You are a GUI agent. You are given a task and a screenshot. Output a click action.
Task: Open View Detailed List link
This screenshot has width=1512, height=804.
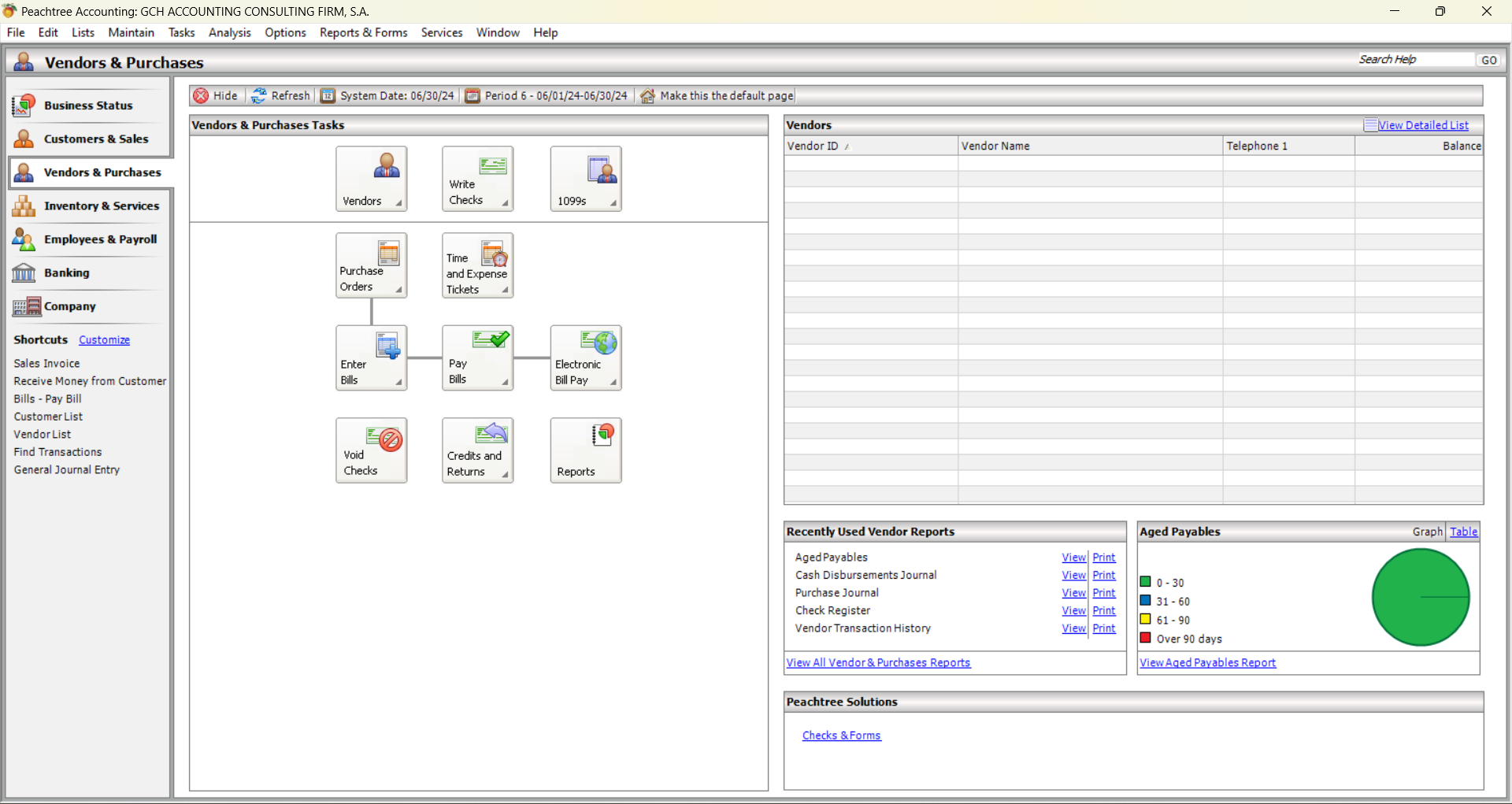pos(1423,125)
